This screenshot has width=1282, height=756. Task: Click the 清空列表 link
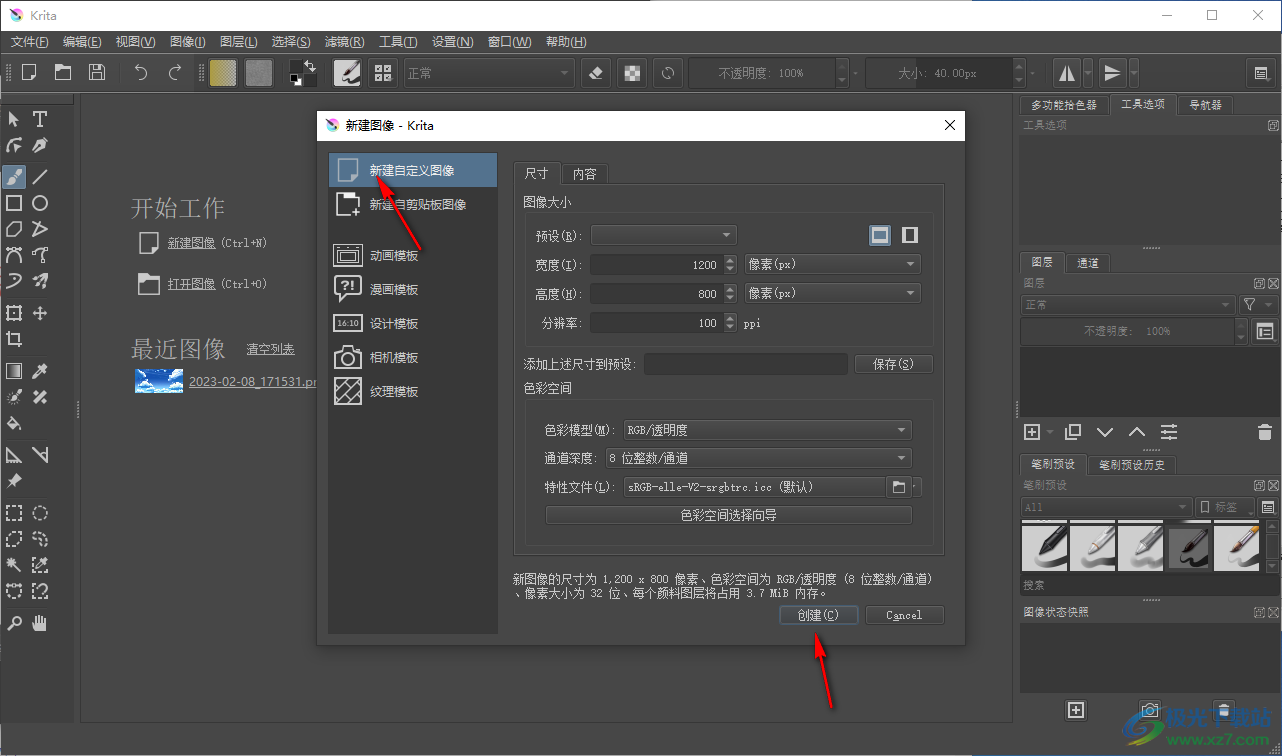(x=271, y=349)
